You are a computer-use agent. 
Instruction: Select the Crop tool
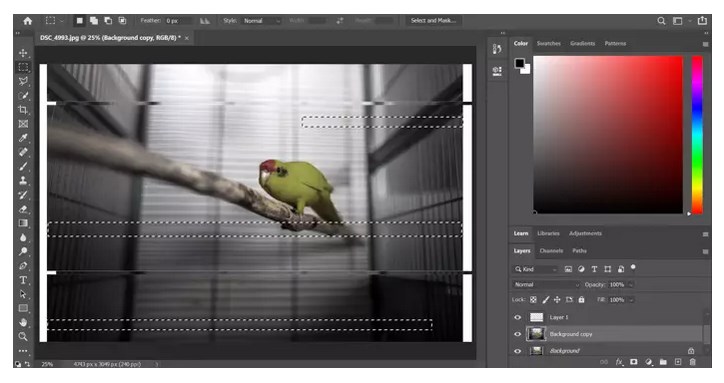[23, 110]
